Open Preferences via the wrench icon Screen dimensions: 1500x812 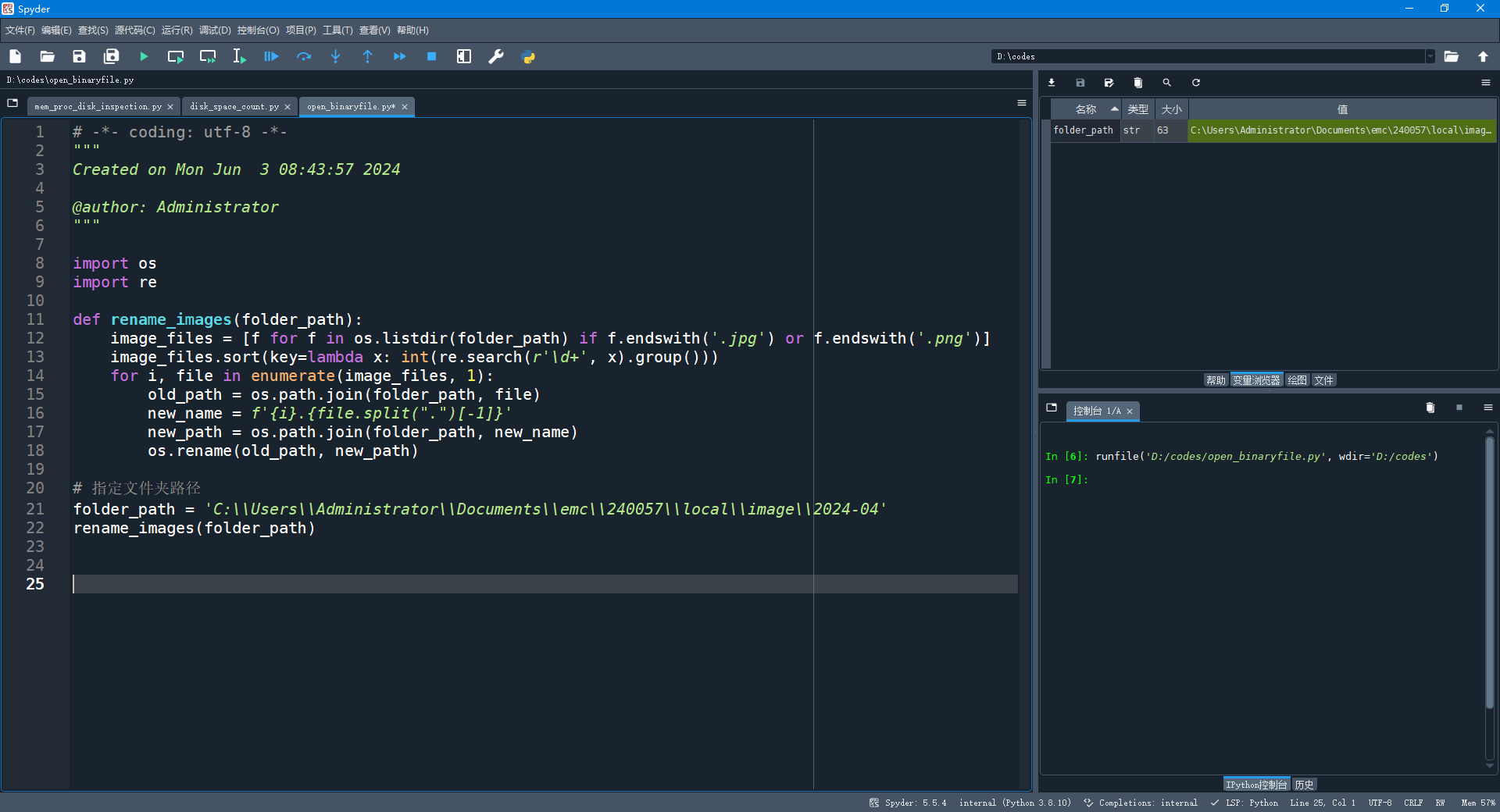pyautogui.click(x=496, y=56)
